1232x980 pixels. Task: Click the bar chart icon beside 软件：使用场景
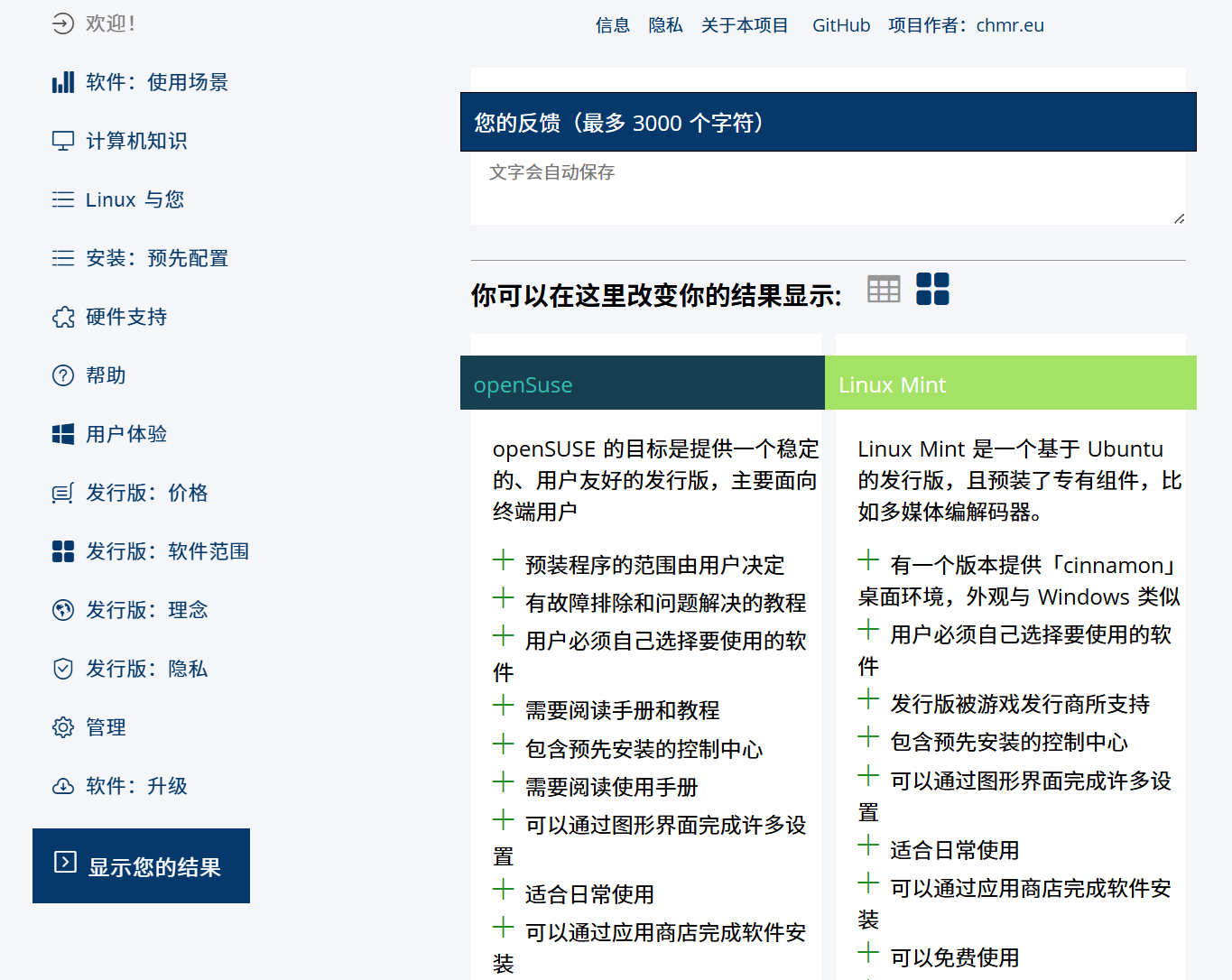click(63, 83)
